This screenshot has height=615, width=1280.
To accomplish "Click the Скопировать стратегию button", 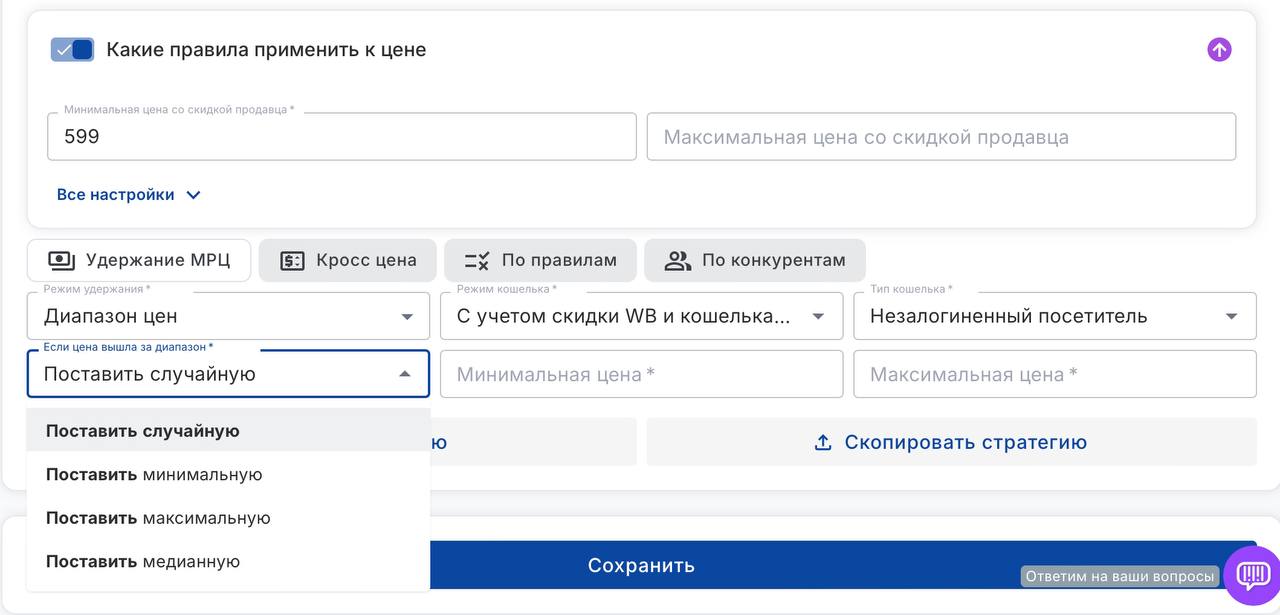I will pyautogui.click(x=951, y=442).
